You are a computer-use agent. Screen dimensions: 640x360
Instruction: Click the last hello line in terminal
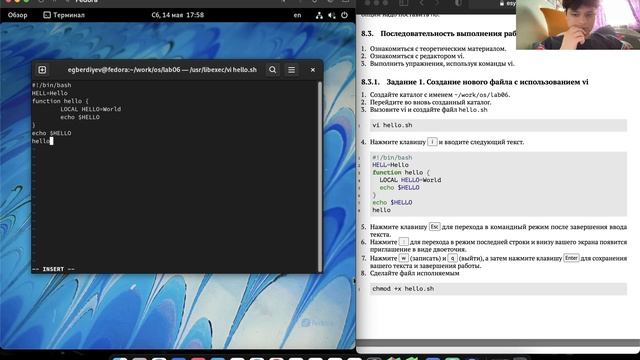[42, 141]
